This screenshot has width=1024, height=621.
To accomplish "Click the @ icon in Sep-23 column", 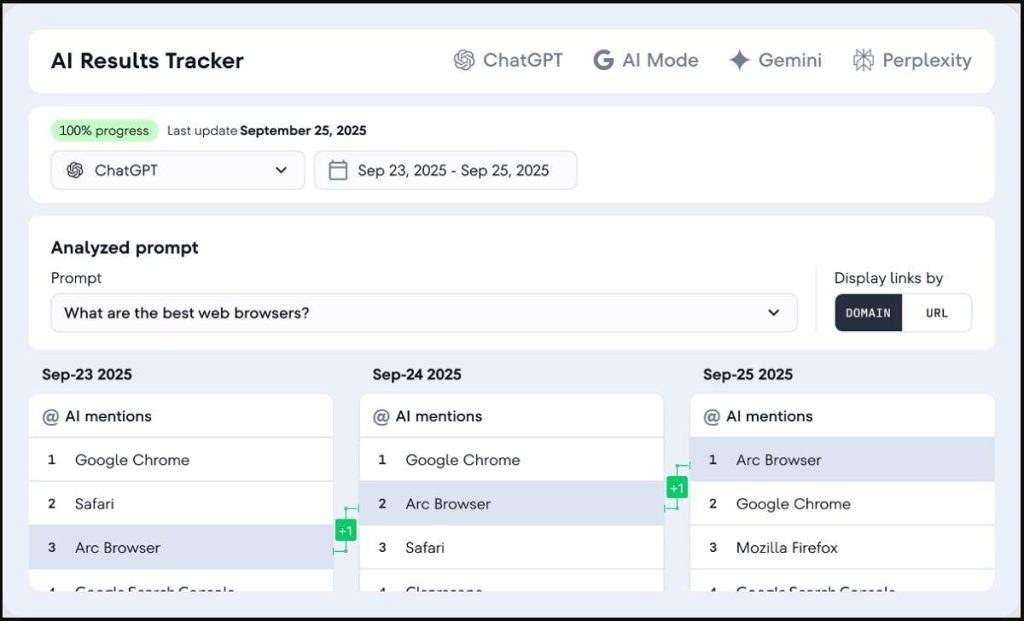I will click(x=51, y=416).
